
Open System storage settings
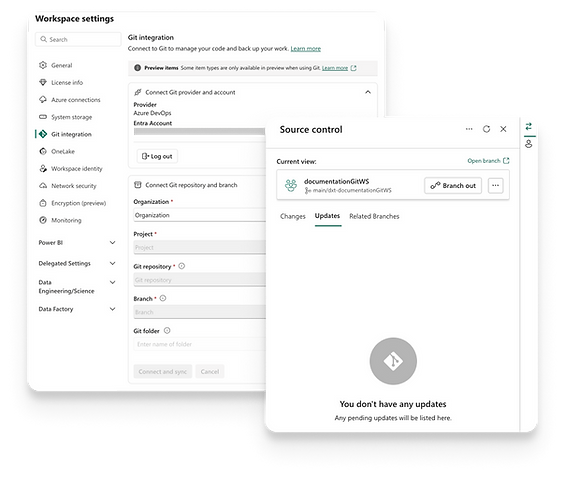click(x=71, y=117)
